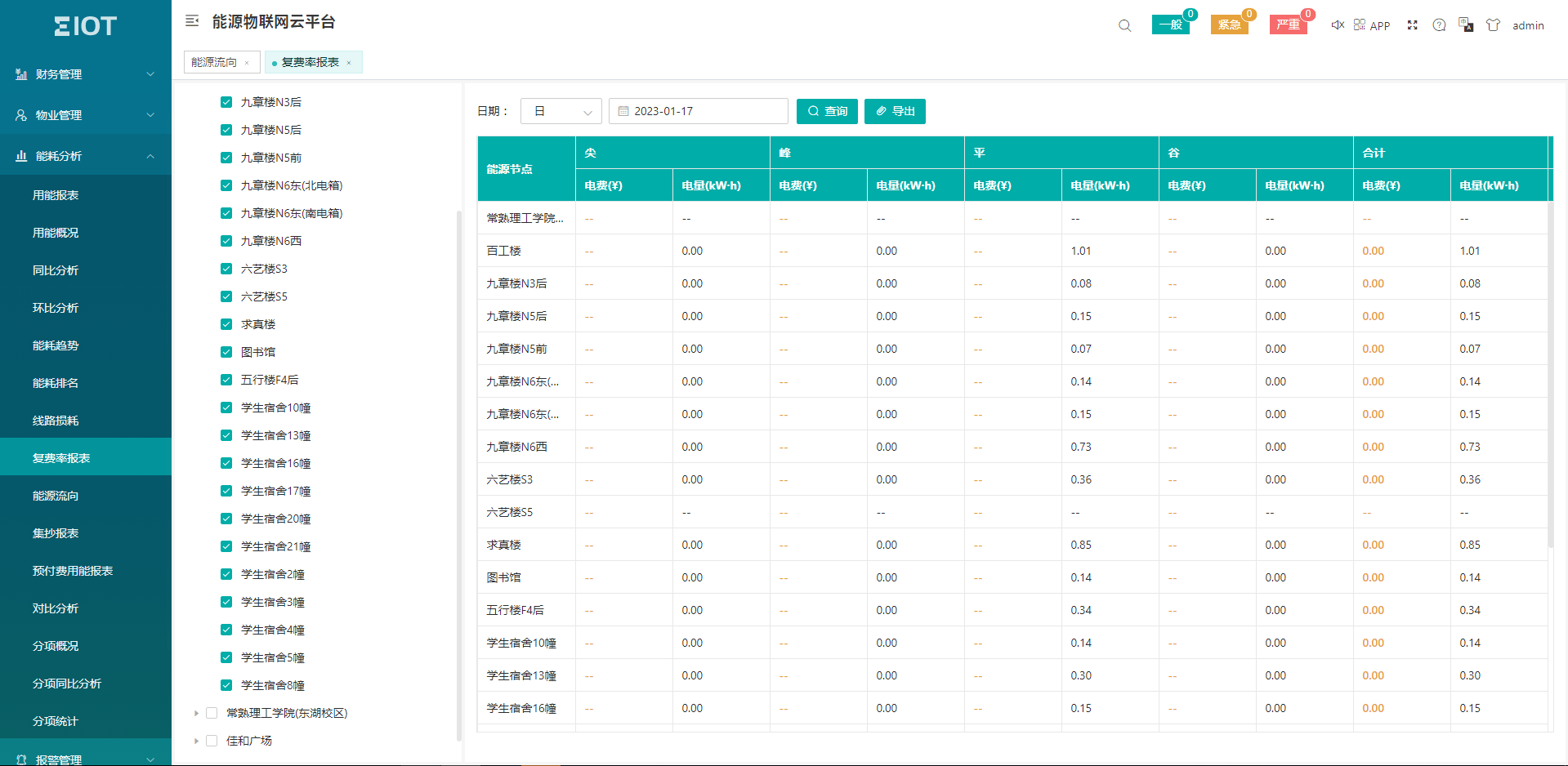Expand the 财务管理 menu

click(x=86, y=74)
